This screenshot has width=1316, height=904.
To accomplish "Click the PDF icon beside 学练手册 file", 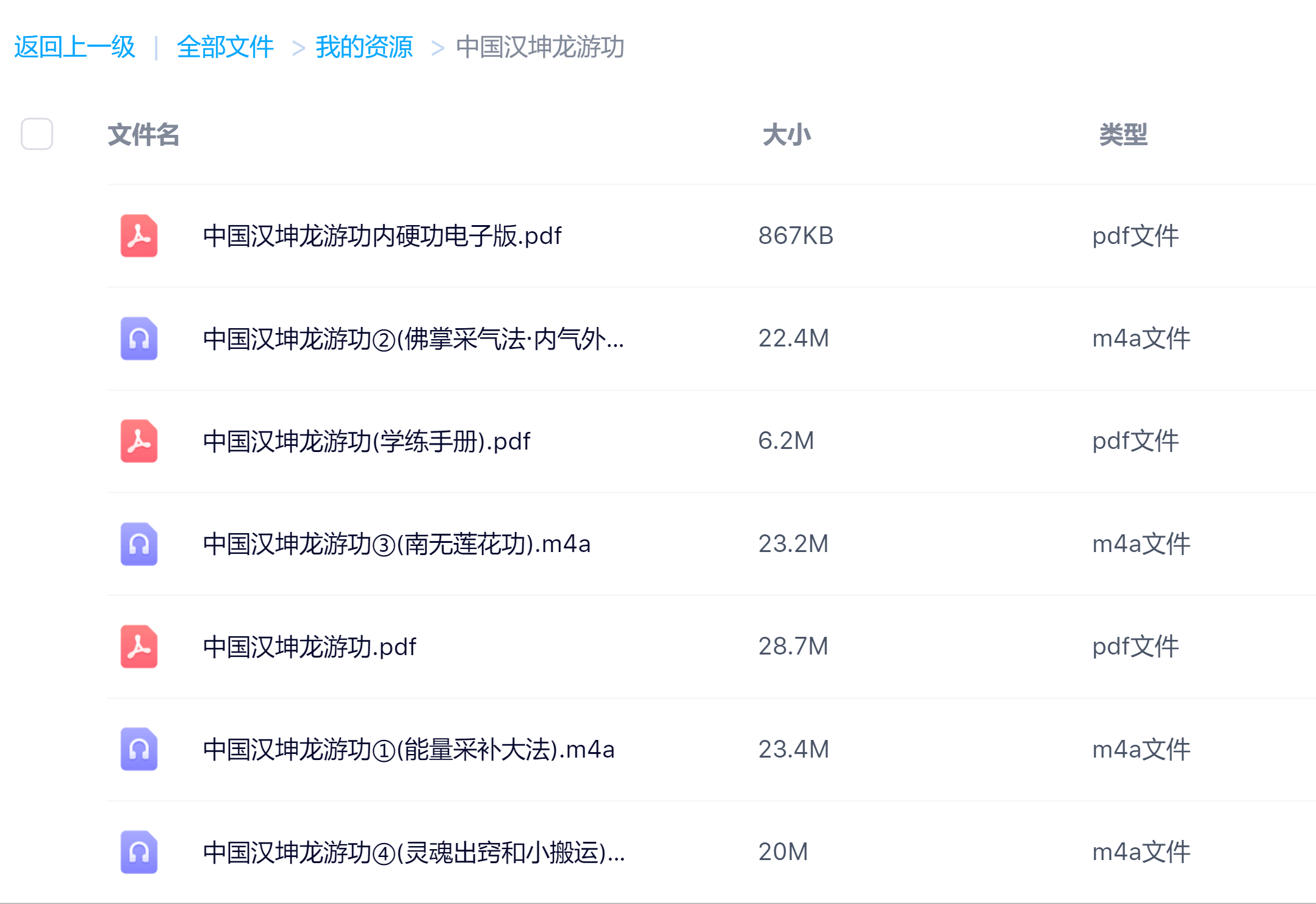I will click(138, 442).
